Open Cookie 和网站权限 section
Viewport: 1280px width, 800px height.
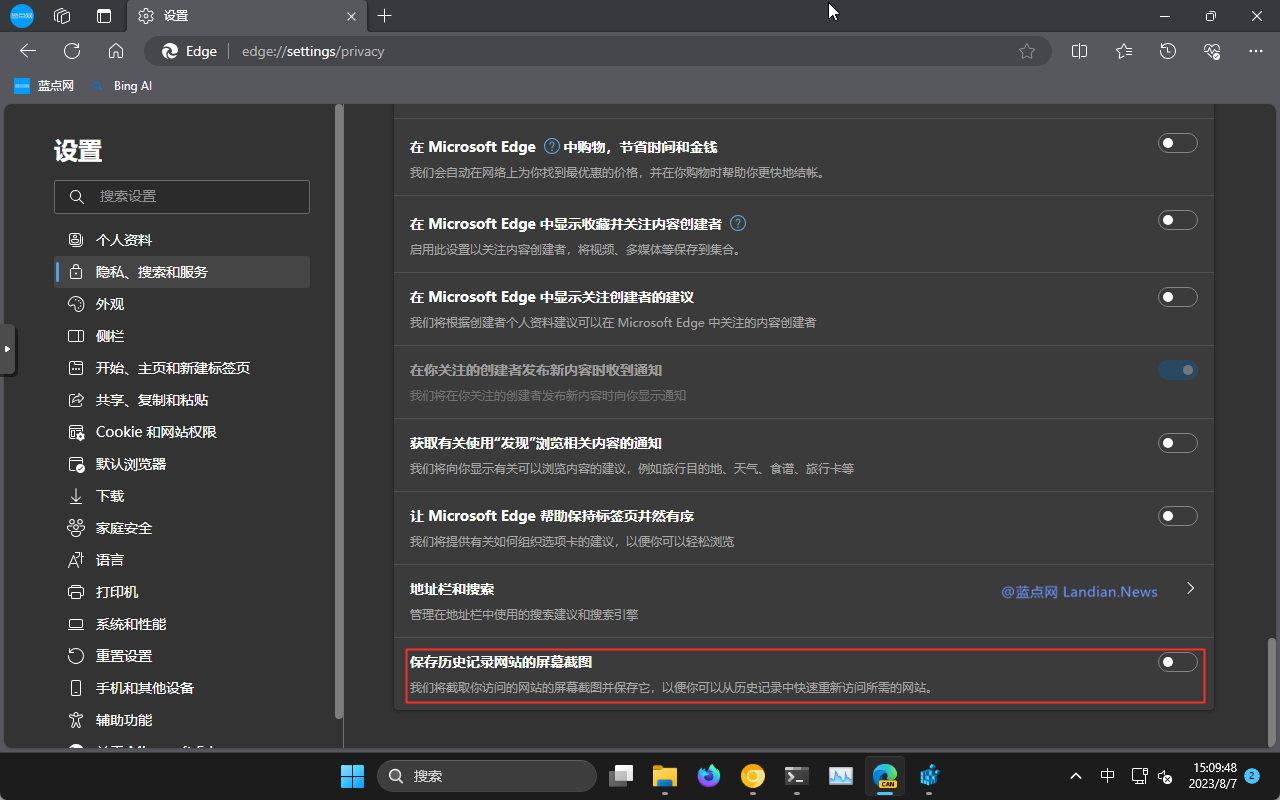point(182,432)
